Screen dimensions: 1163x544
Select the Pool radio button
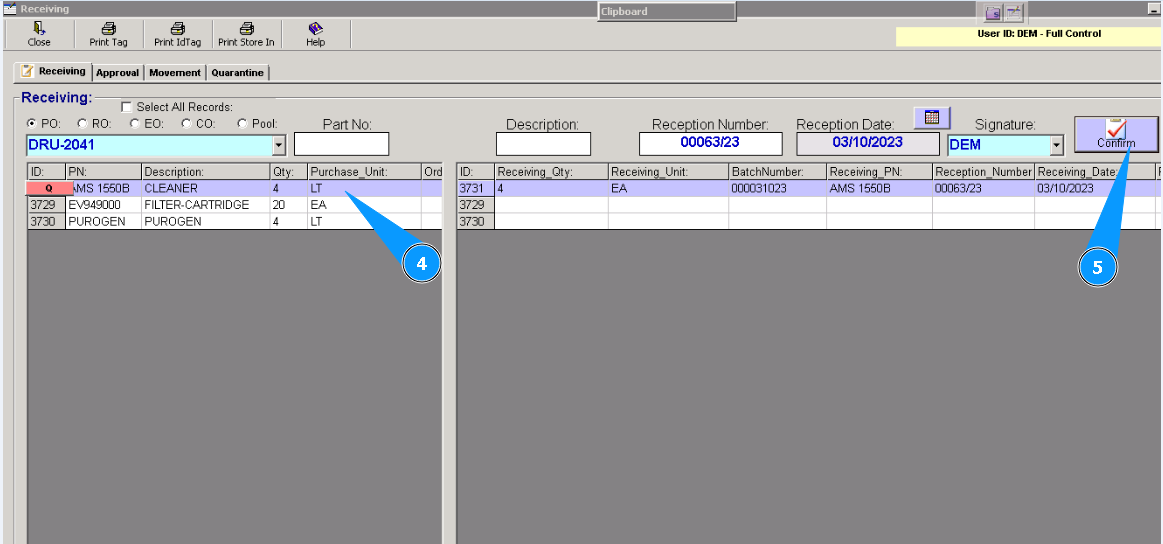click(x=242, y=123)
